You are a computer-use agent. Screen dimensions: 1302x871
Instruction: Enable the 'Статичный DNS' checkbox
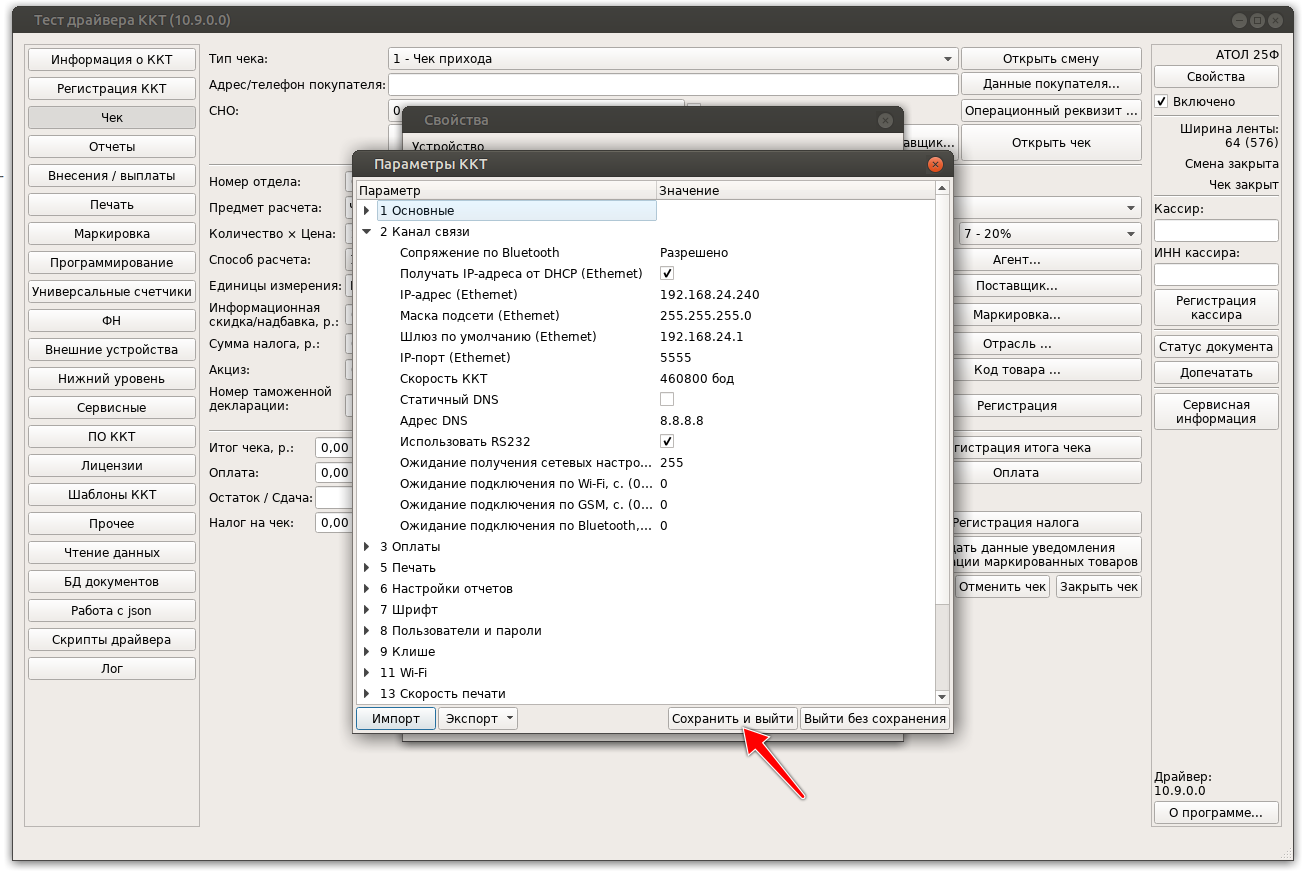[x=667, y=399]
